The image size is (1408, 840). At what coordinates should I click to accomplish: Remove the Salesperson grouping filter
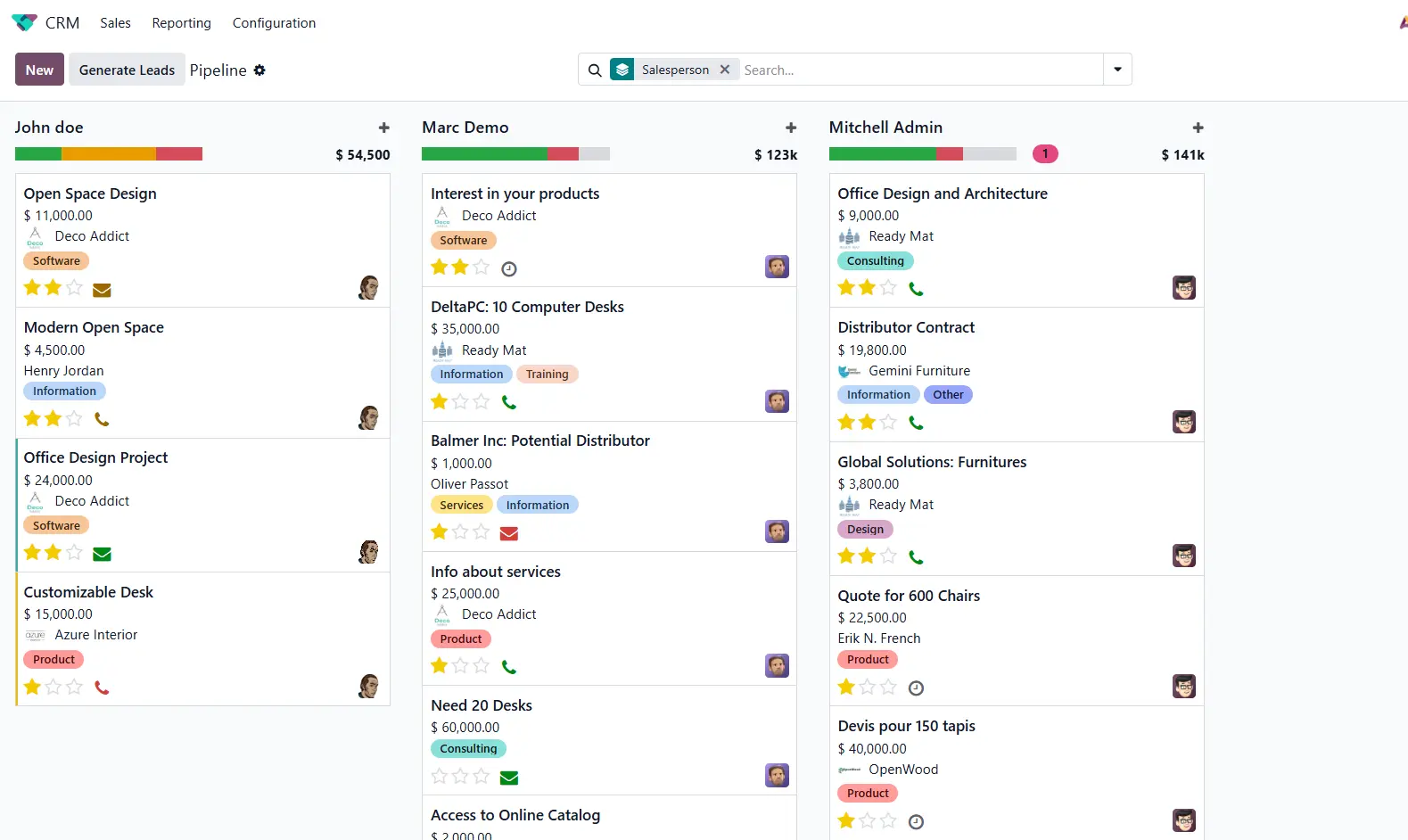(x=725, y=70)
